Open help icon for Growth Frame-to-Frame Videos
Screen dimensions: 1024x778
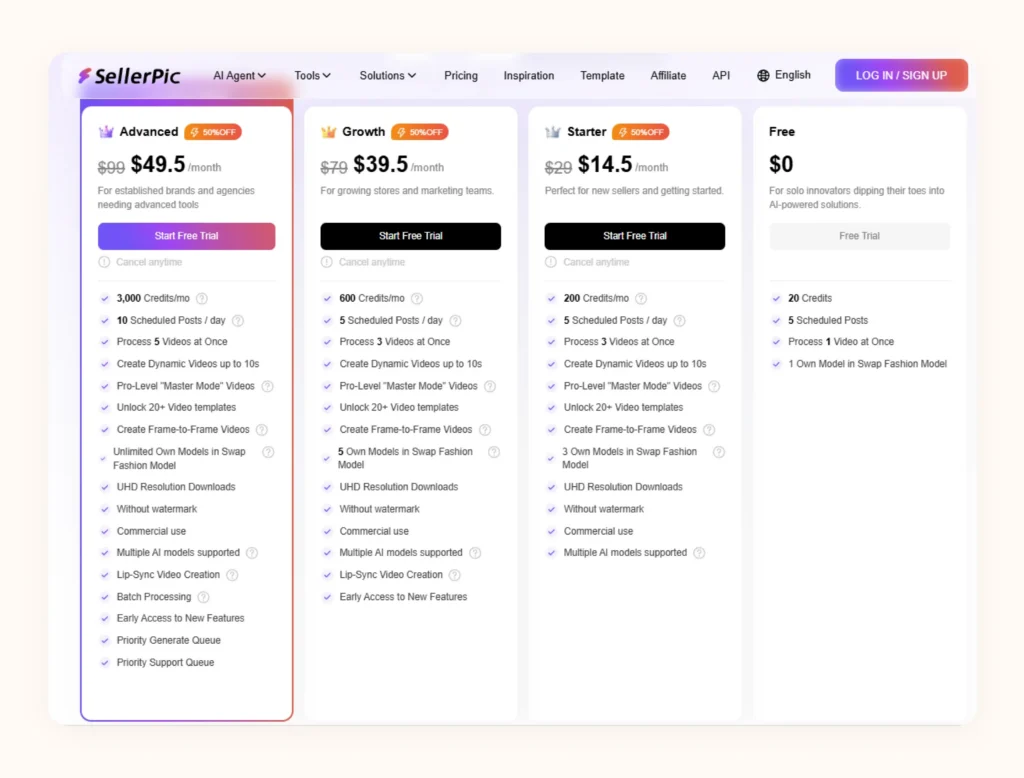pyautogui.click(x=485, y=430)
